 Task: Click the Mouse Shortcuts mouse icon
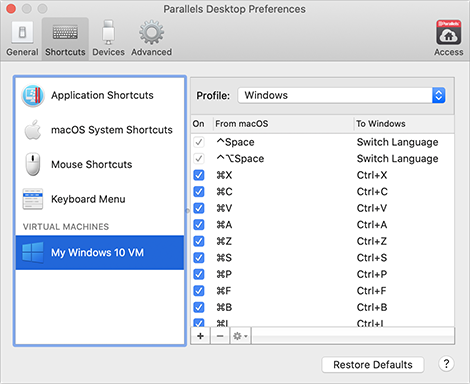(x=33, y=164)
